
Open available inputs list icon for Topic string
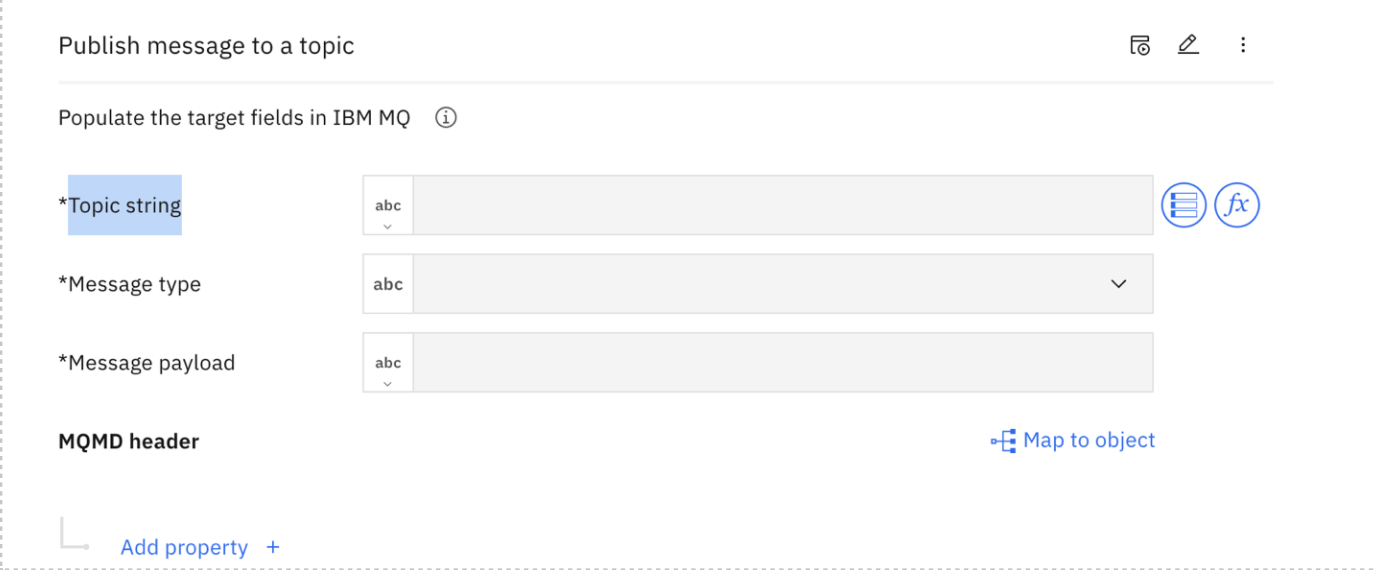(1183, 205)
